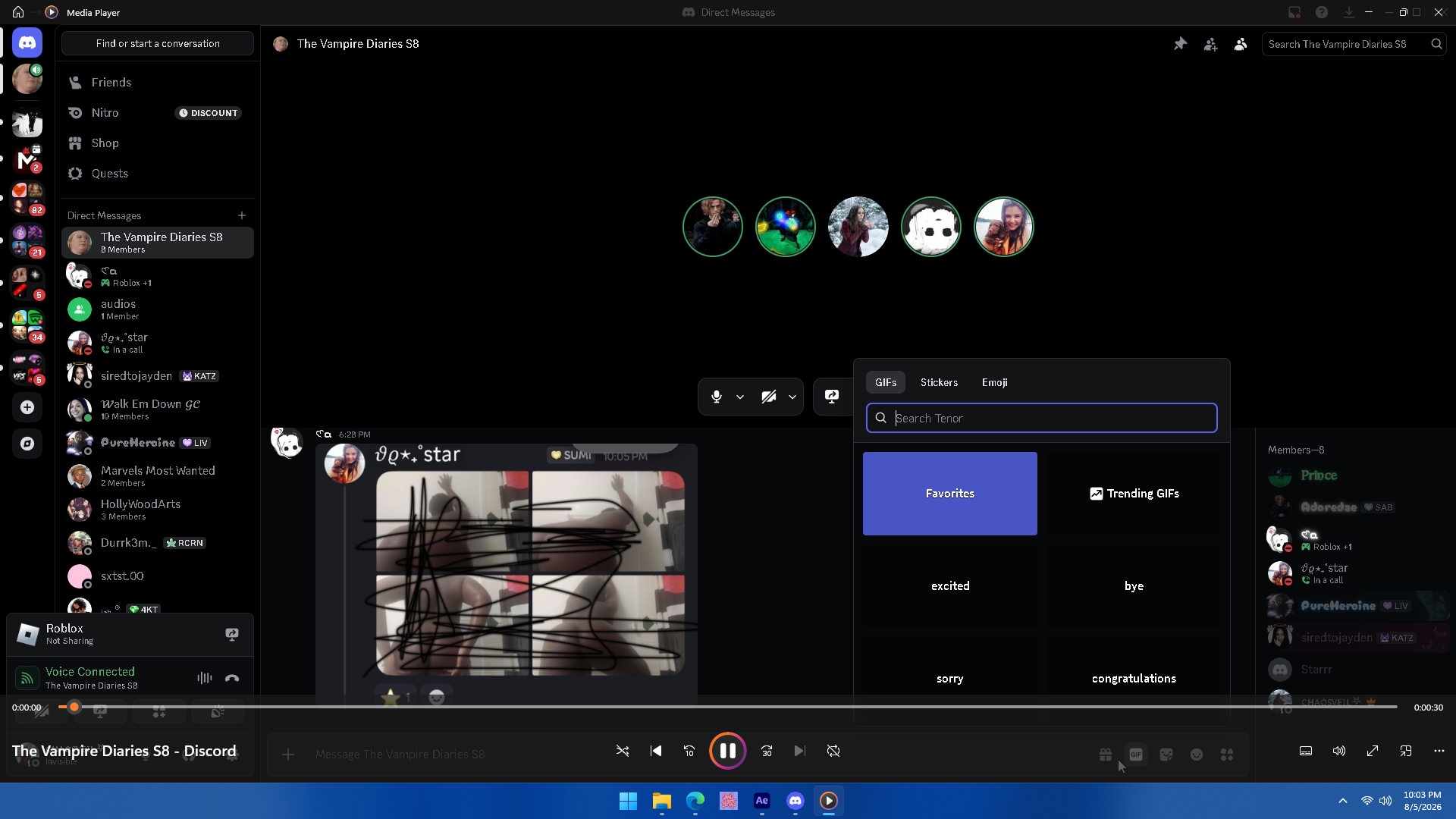The height and width of the screenshot is (819, 1456).
Task: Create a new direct message with plus
Action: pos(242,215)
